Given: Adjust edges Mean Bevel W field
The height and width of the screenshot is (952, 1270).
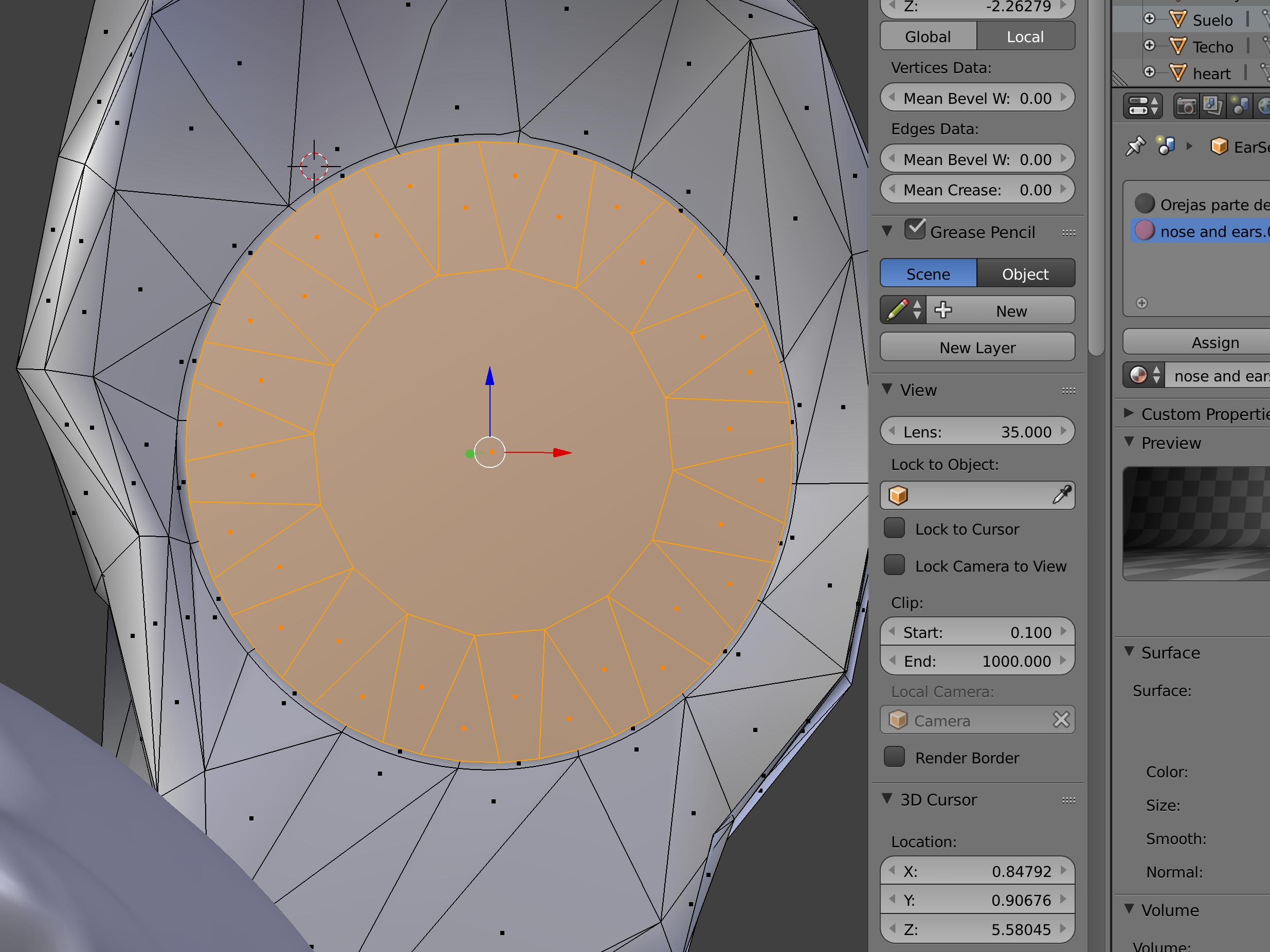Looking at the screenshot, I should pyautogui.click(x=977, y=159).
